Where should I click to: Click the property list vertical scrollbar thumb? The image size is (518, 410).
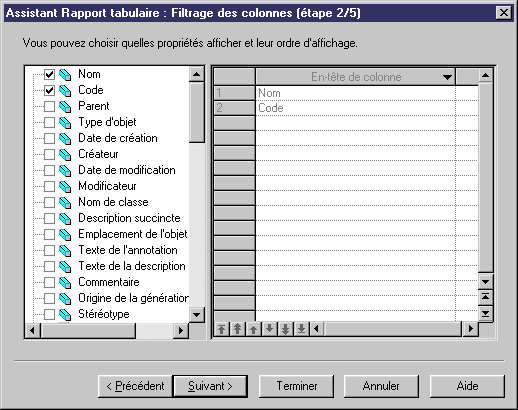[x=197, y=112]
